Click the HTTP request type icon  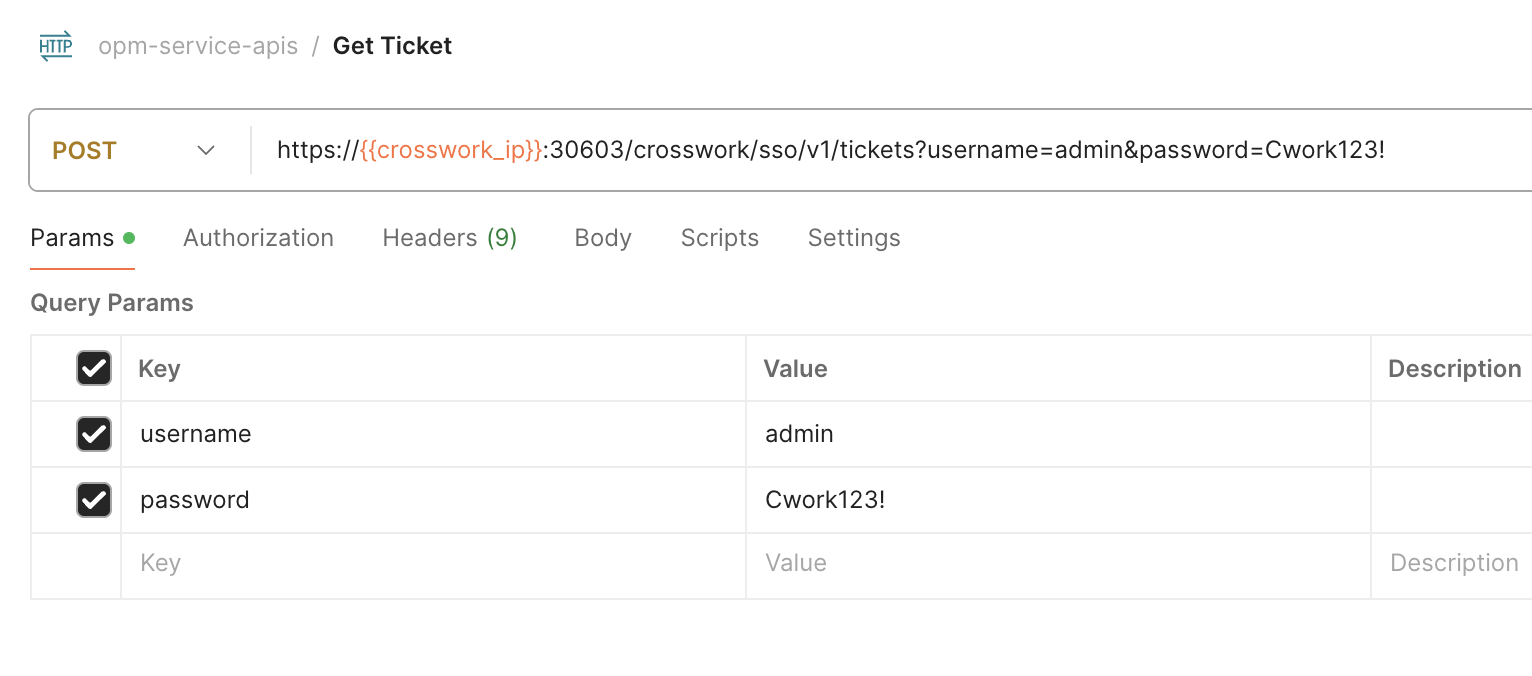(x=56, y=46)
